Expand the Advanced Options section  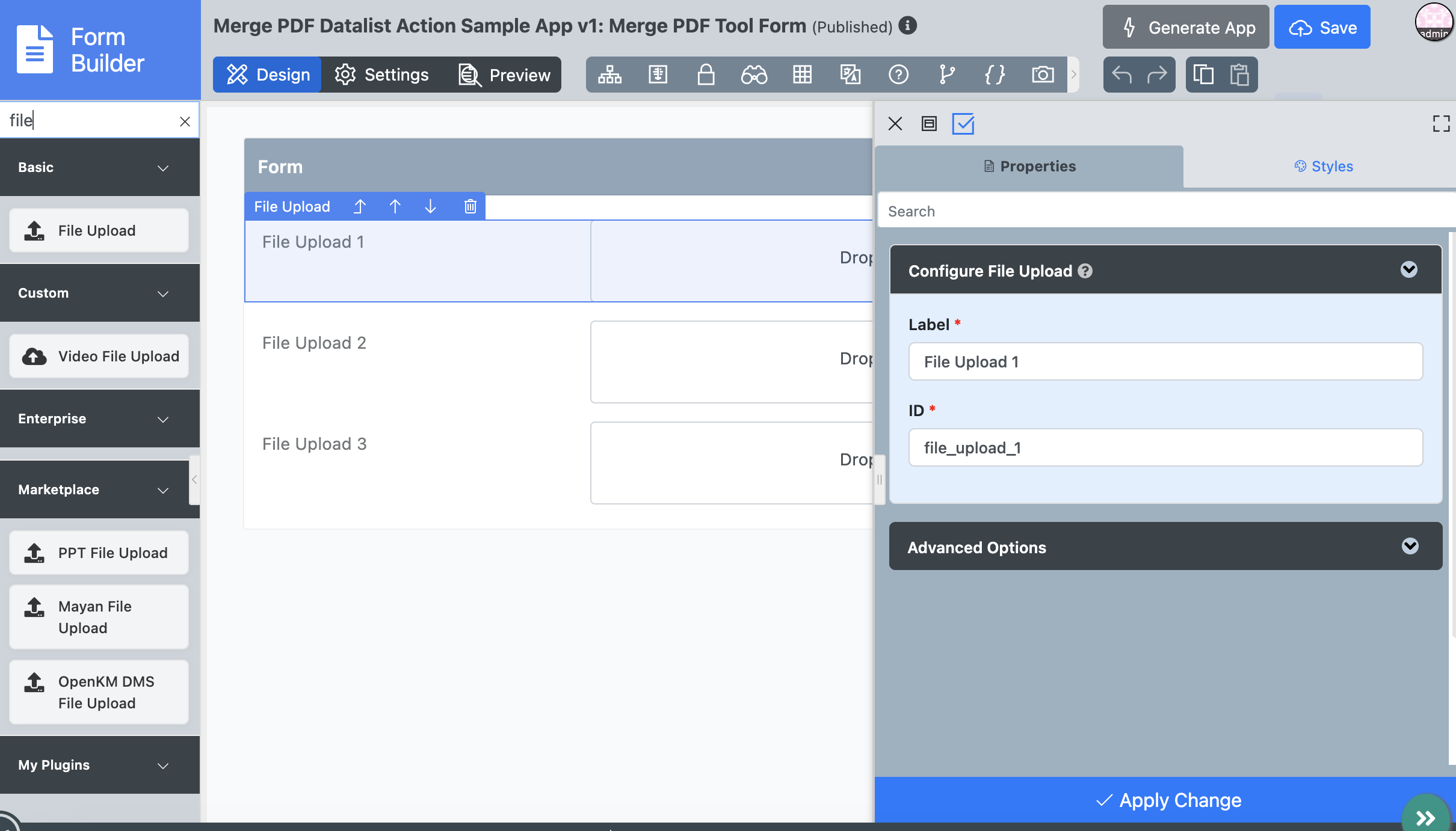(x=1410, y=546)
